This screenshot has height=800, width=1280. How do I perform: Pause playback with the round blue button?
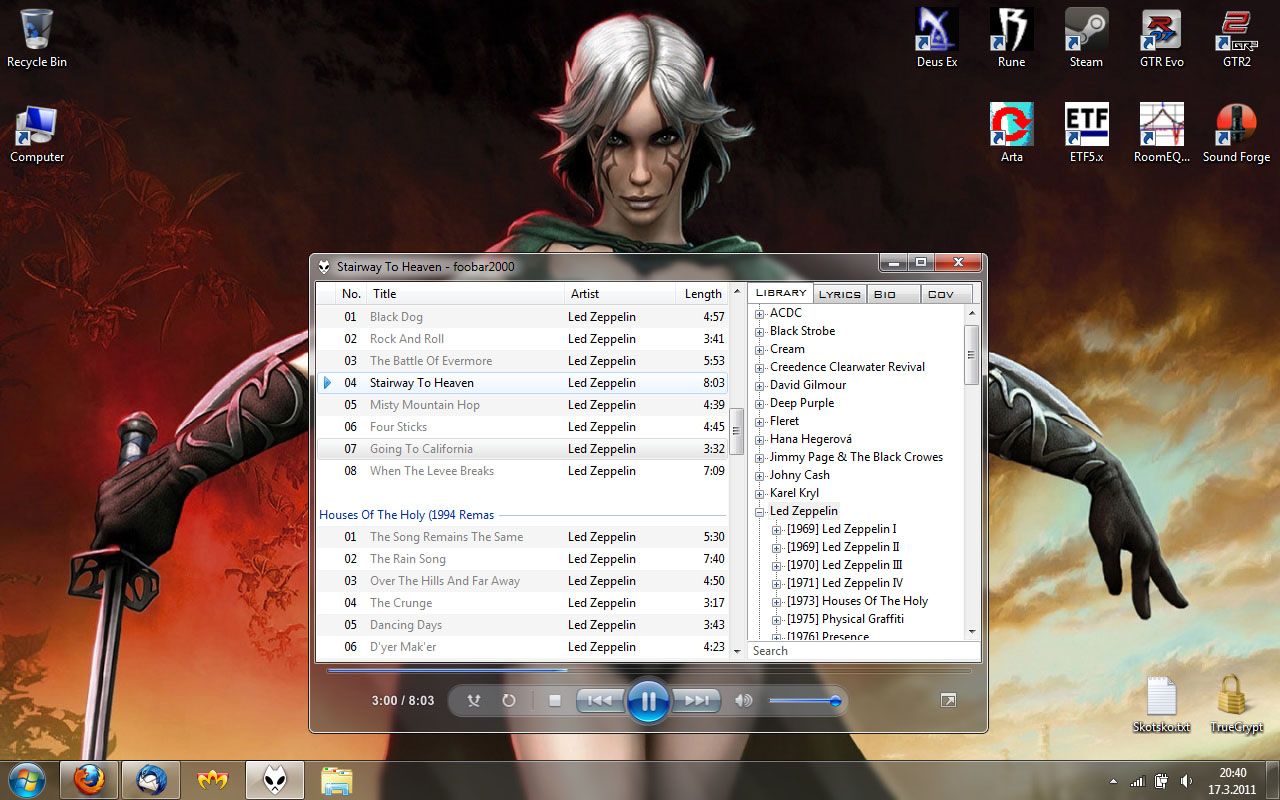coord(648,701)
